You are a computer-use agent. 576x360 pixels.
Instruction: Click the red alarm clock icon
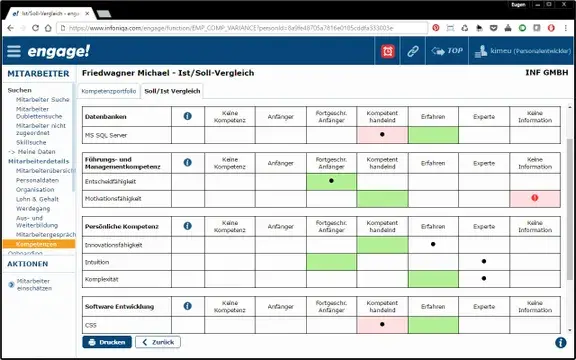tap(388, 51)
